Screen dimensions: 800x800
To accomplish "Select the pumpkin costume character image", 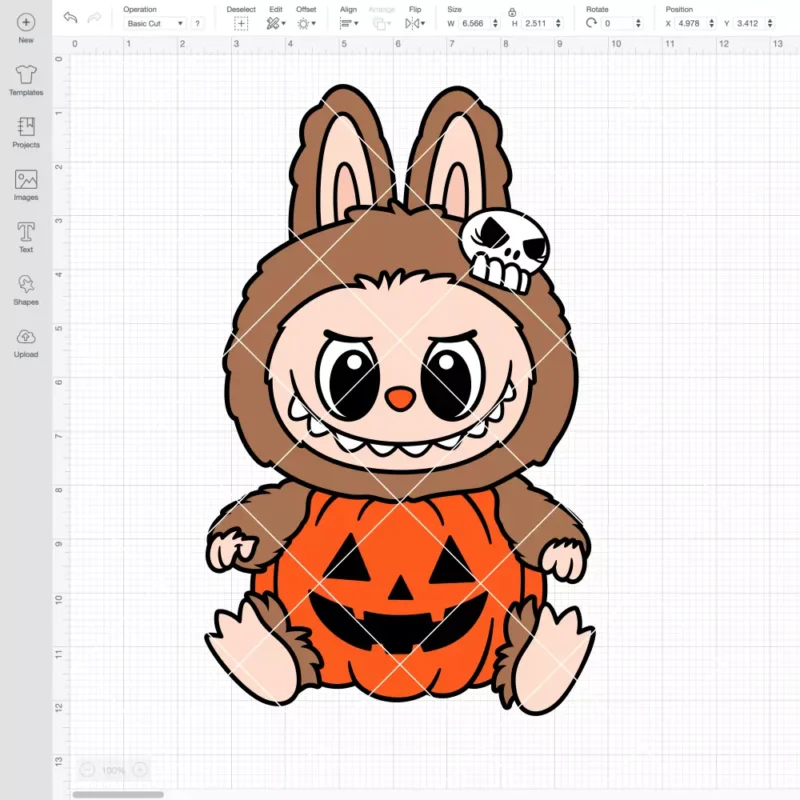I will point(401,400).
